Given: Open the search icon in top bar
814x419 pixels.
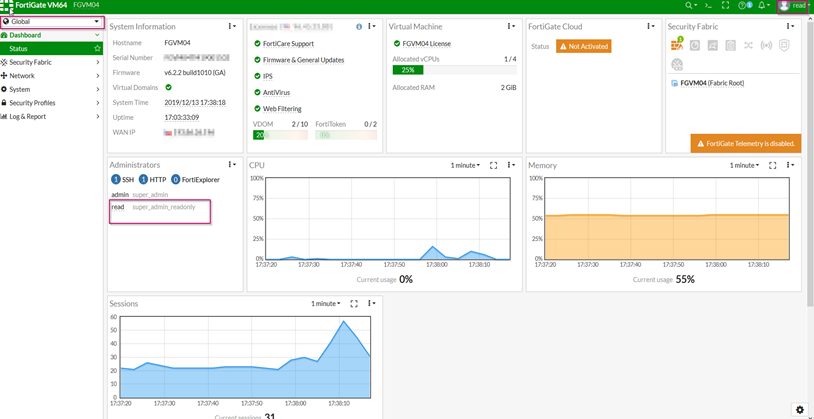Looking at the screenshot, I should 689,6.
